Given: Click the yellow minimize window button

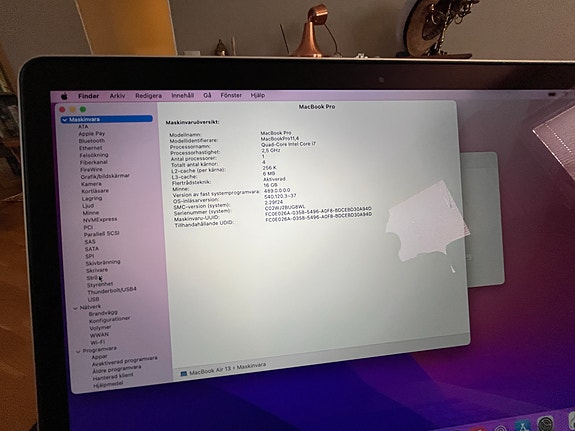Looking at the screenshot, I should 73,110.
